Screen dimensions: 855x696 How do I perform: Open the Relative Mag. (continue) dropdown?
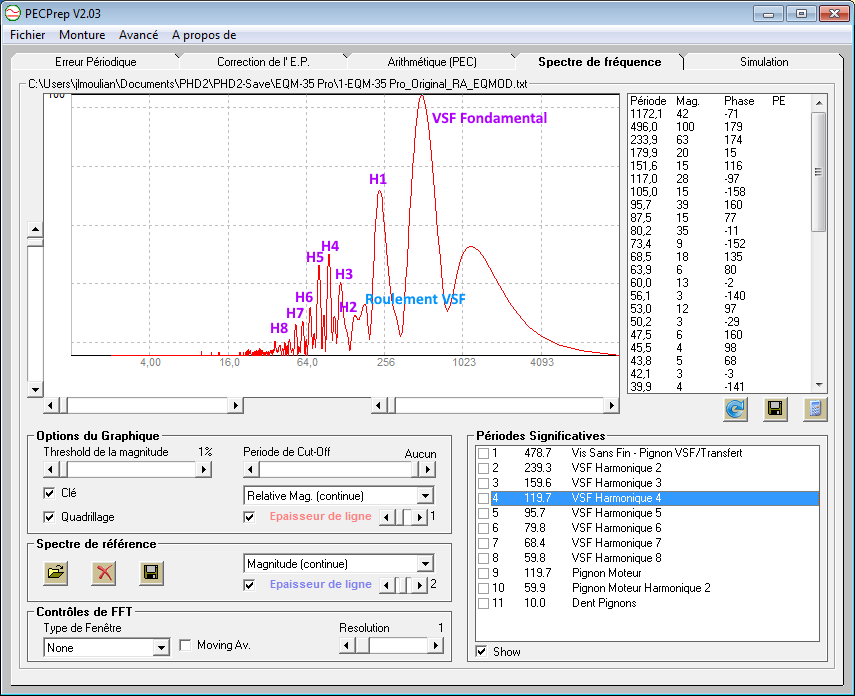tap(425, 496)
